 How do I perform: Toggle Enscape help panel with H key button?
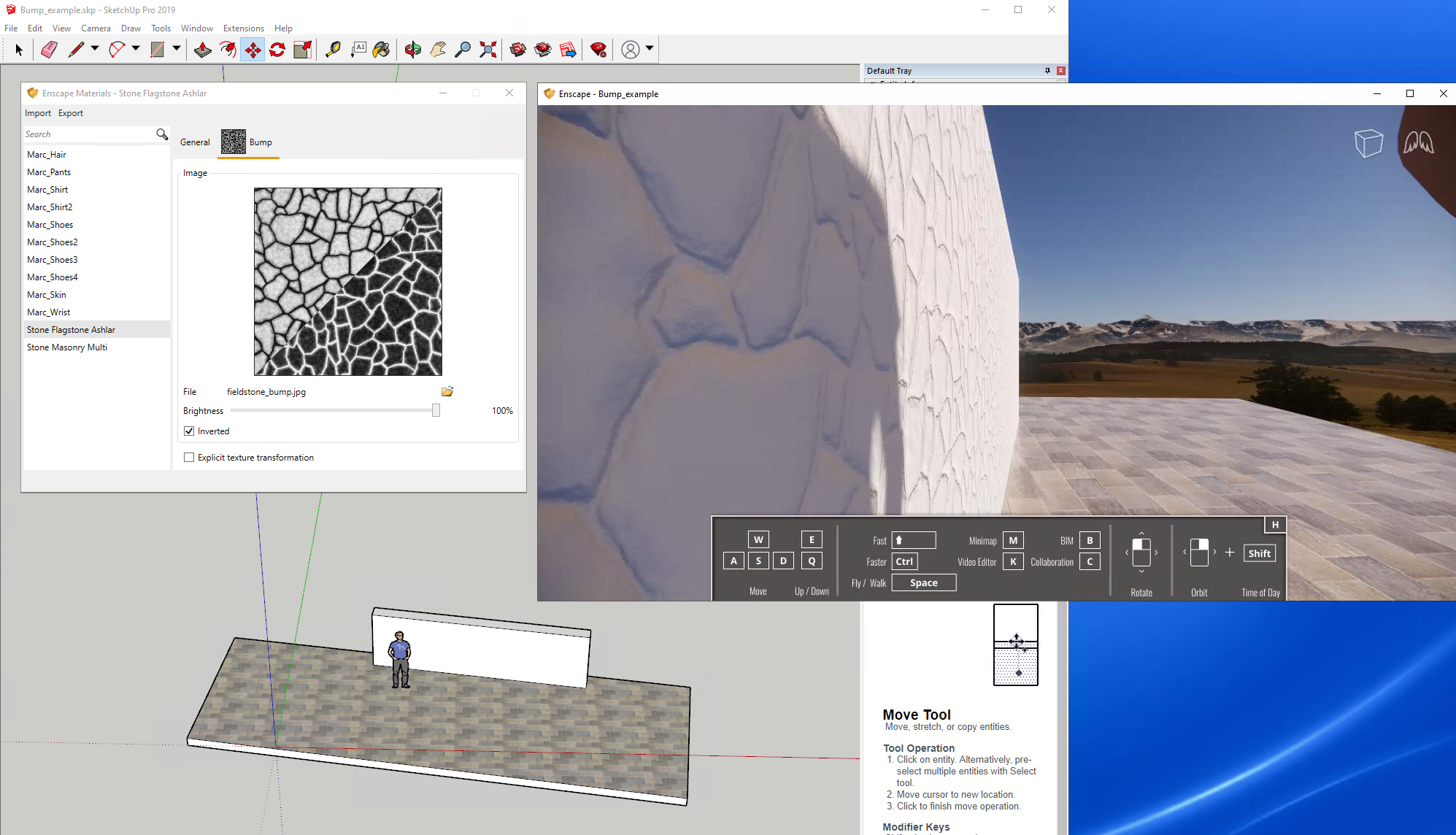click(x=1275, y=525)
